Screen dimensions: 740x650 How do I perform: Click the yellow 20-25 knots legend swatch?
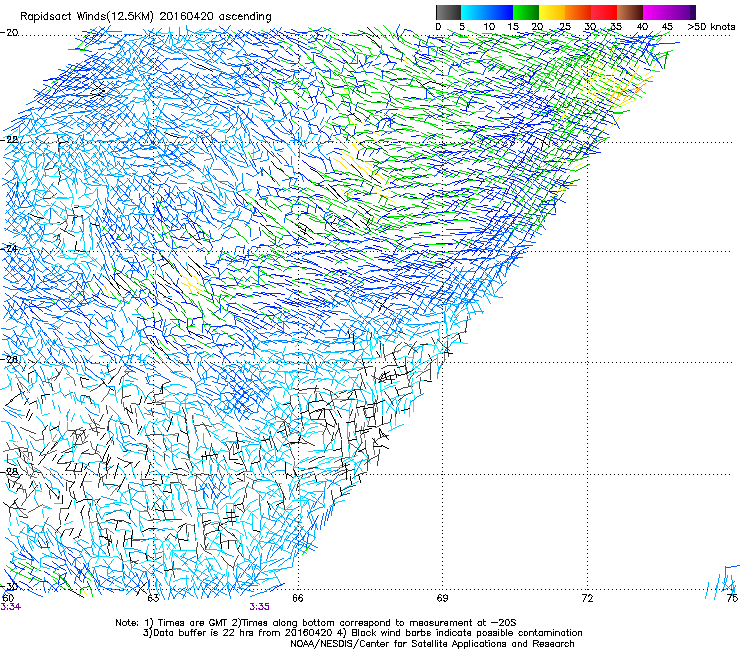point(552,12)
